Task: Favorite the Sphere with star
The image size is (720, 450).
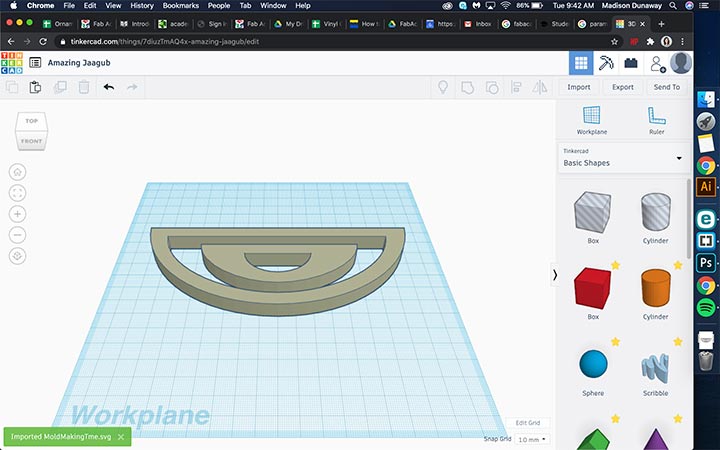Action: tap(615, 342)
